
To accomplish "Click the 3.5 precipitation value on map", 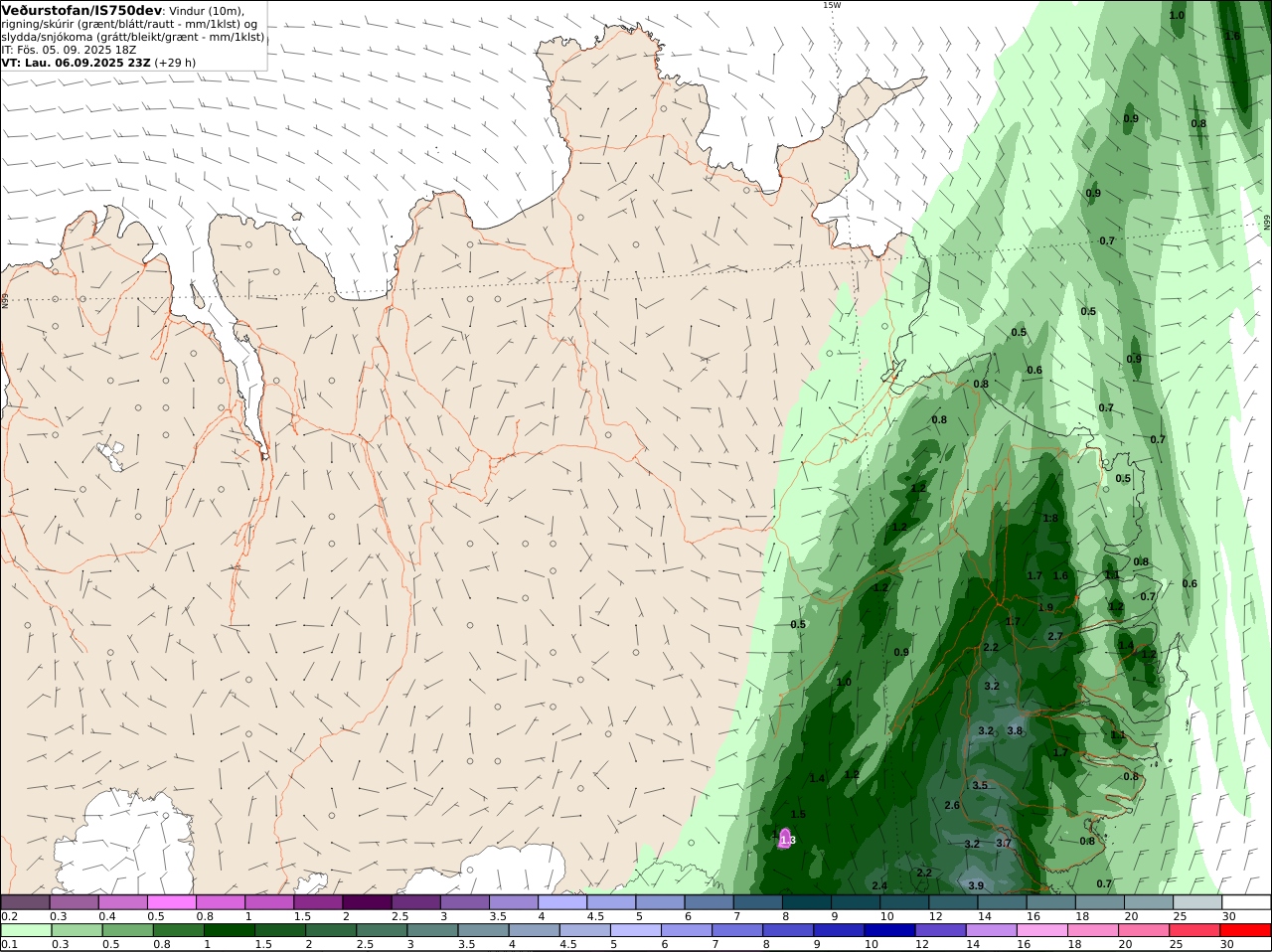I will coord(980,785).
